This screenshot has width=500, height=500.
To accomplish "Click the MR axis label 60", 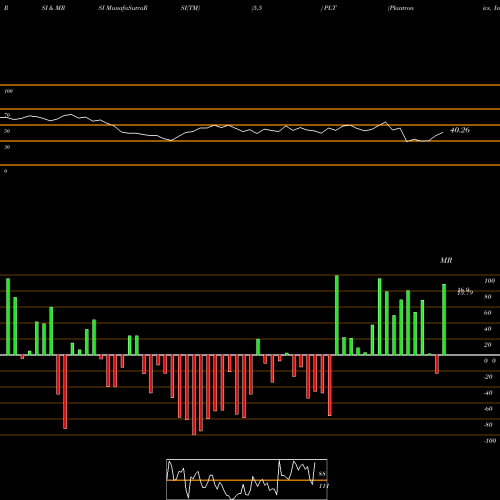I will (488, 313).
